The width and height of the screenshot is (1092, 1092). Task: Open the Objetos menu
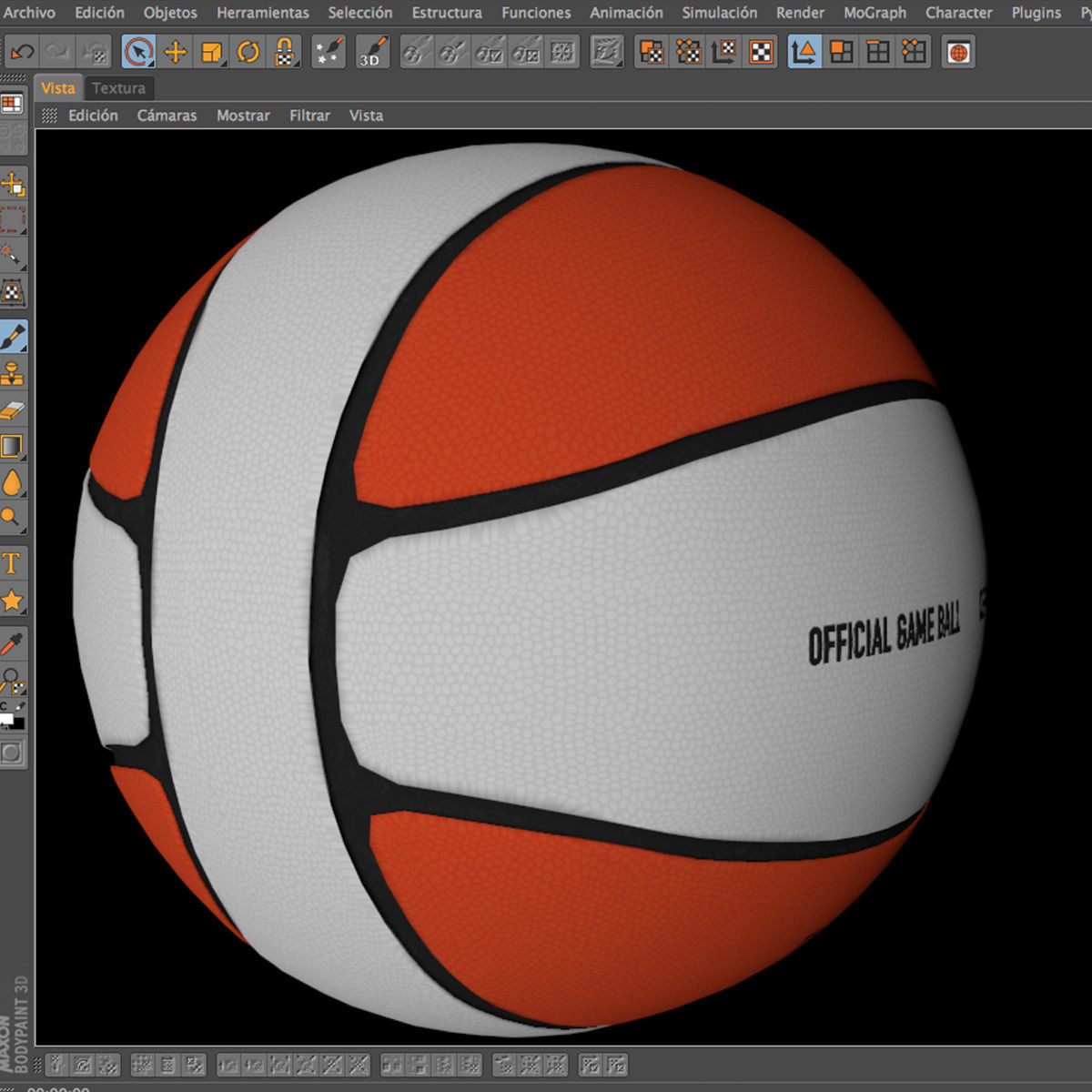tap(170, 13)
